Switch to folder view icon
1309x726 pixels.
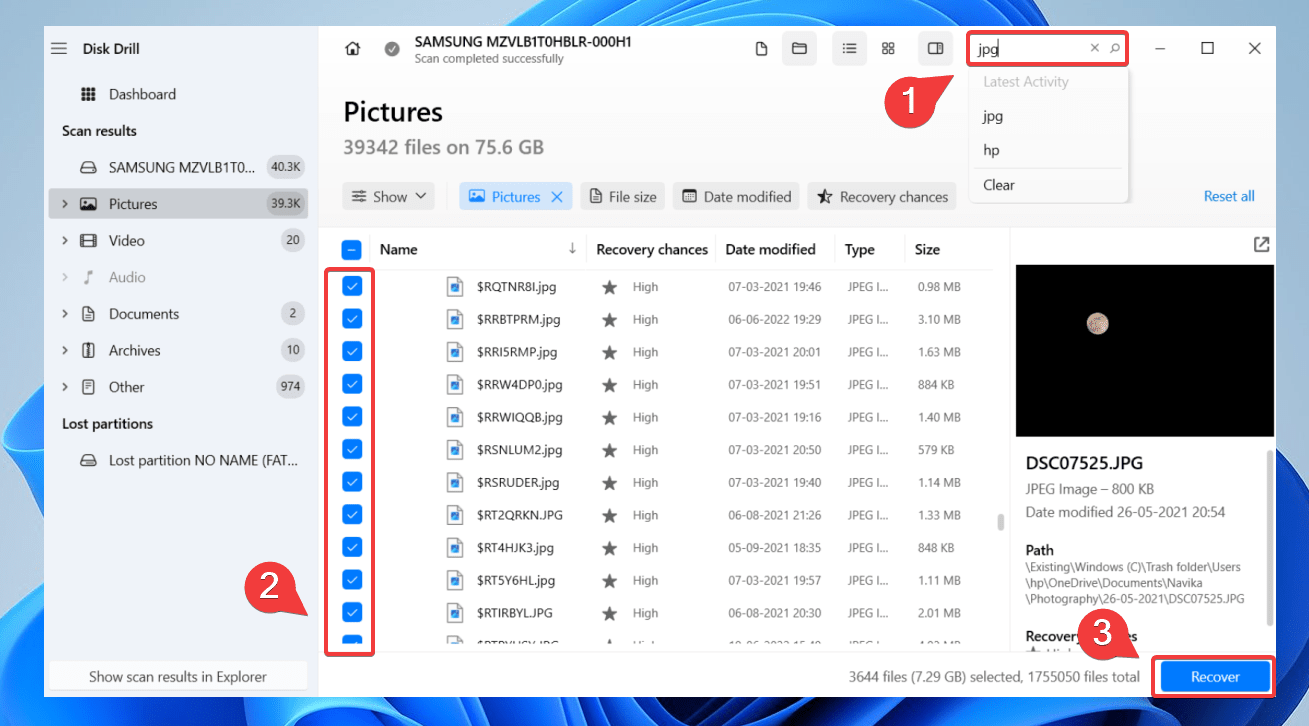[799, 49]
